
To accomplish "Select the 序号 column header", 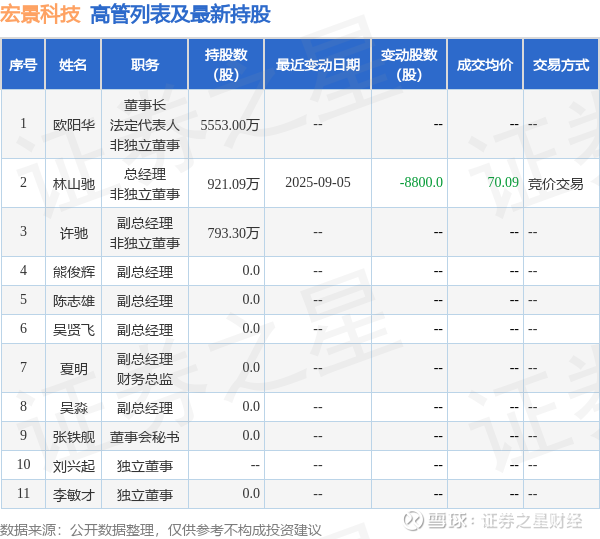I will pyautogui.click(x=23, y=64).
